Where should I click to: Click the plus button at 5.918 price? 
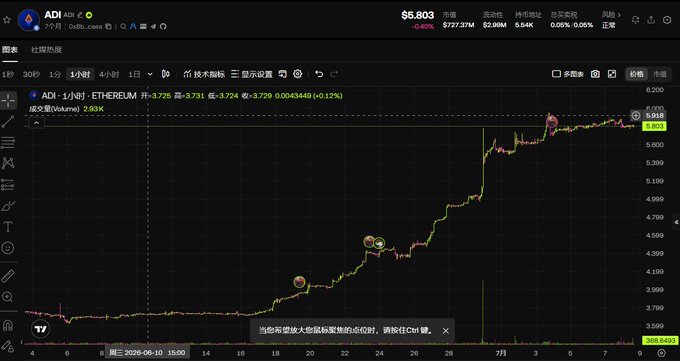click(x=635, y=115)
